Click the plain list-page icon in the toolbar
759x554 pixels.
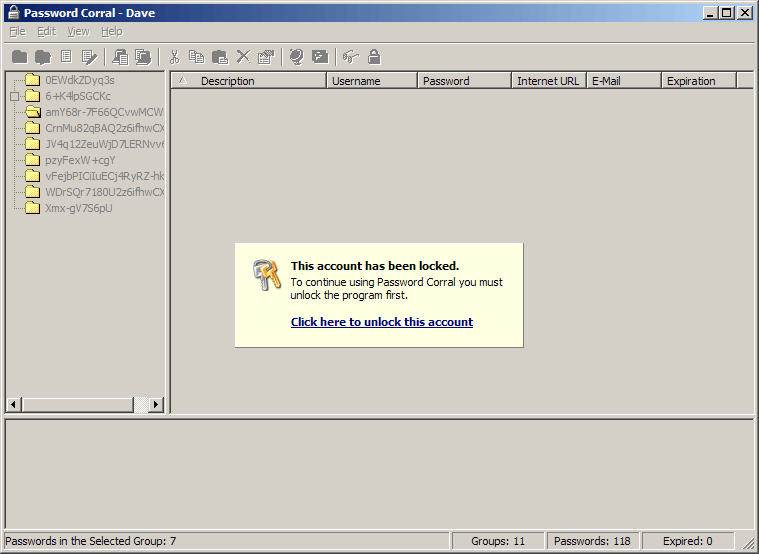[66, 57]
